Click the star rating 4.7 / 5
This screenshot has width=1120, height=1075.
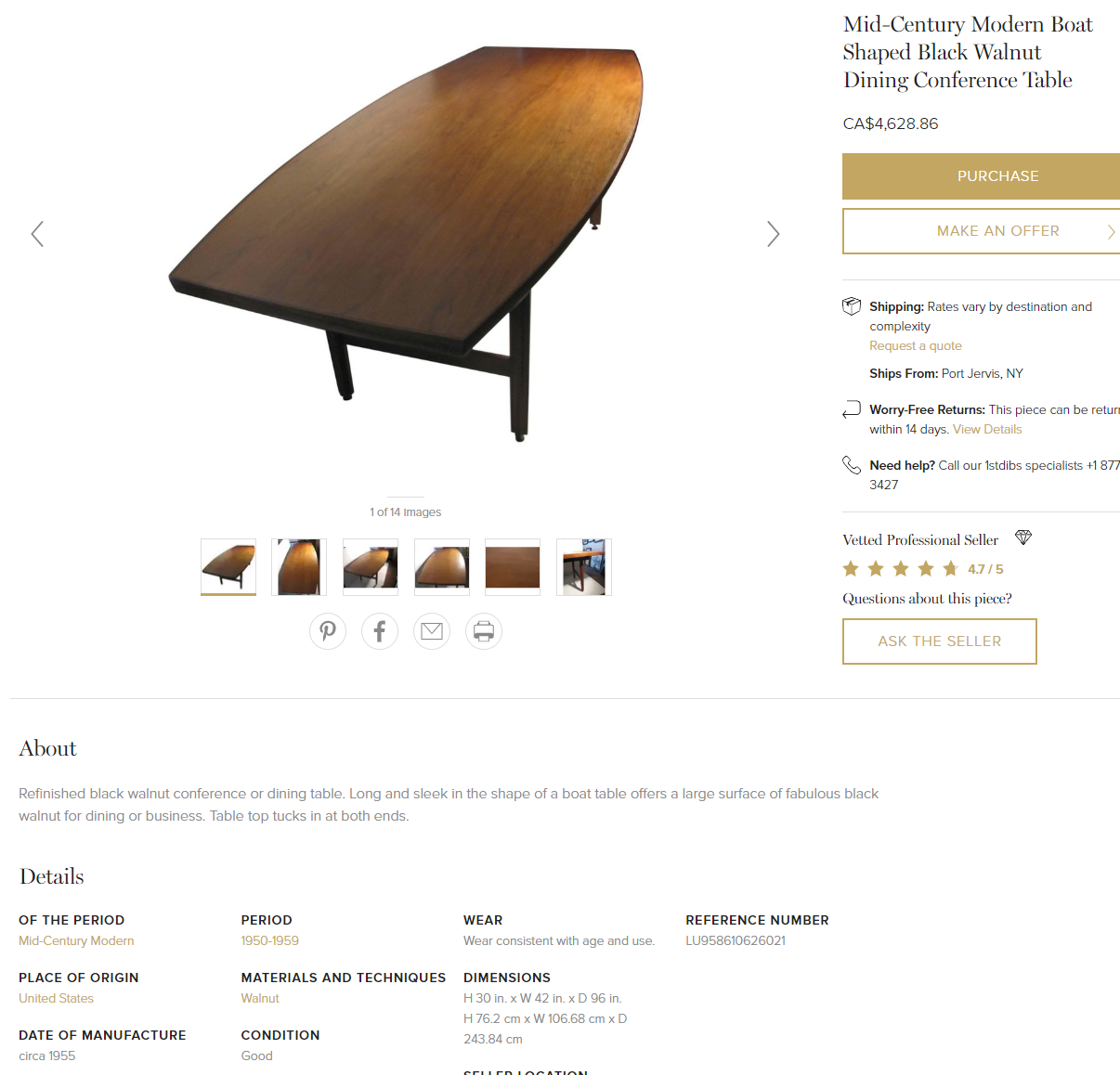click(x=923, y=569)
